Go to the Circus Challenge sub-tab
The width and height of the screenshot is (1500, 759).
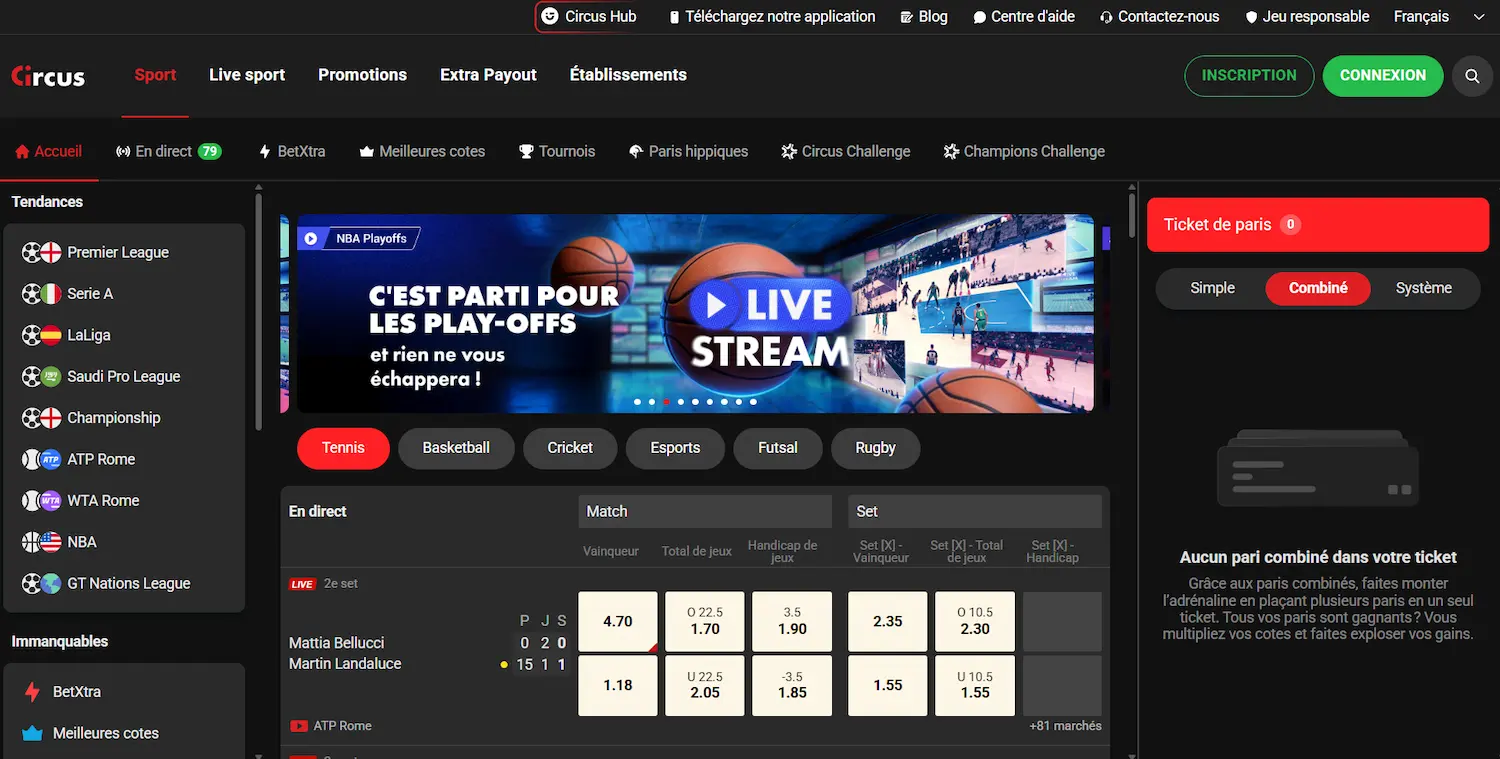point(846,152)
